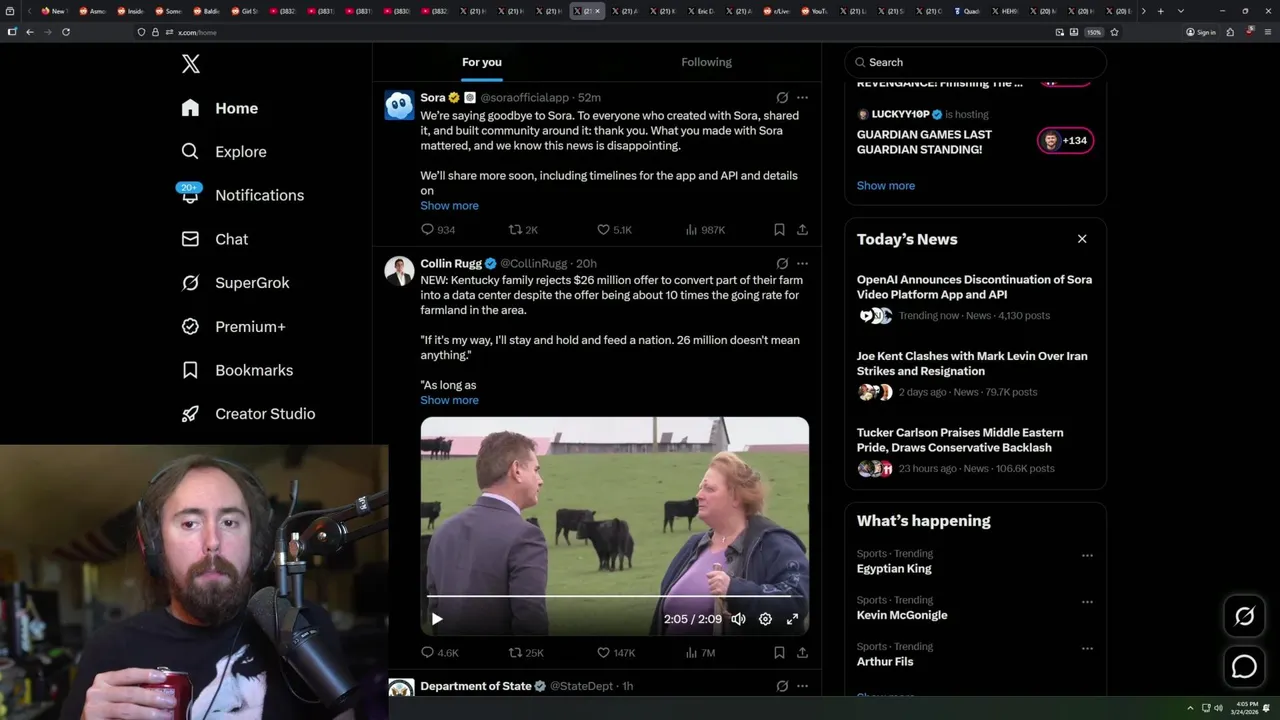The width and height of the screenshot is (1280, 720).
Task: Open Chat from the sidebar
Action: coord(215,239)
